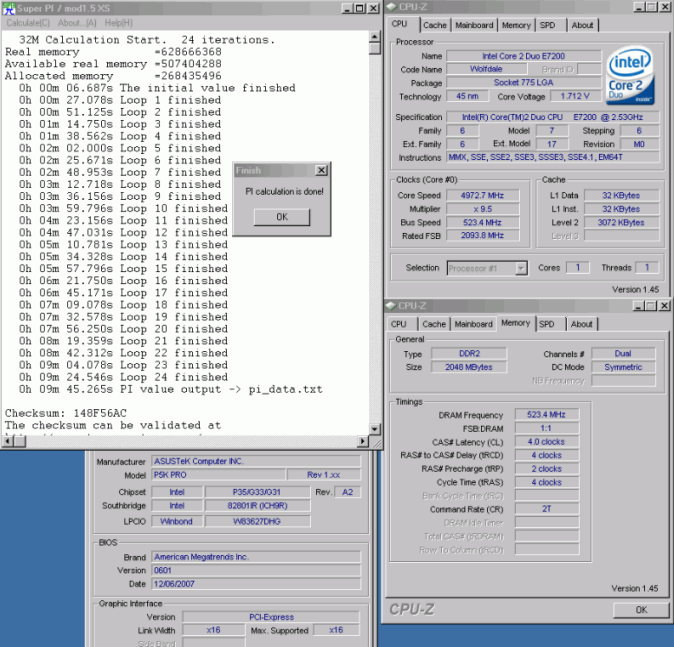Viewport: 674px width, 647px height.
Task: Open the Calculate(C) menu in Super PI
Action: 28,23
